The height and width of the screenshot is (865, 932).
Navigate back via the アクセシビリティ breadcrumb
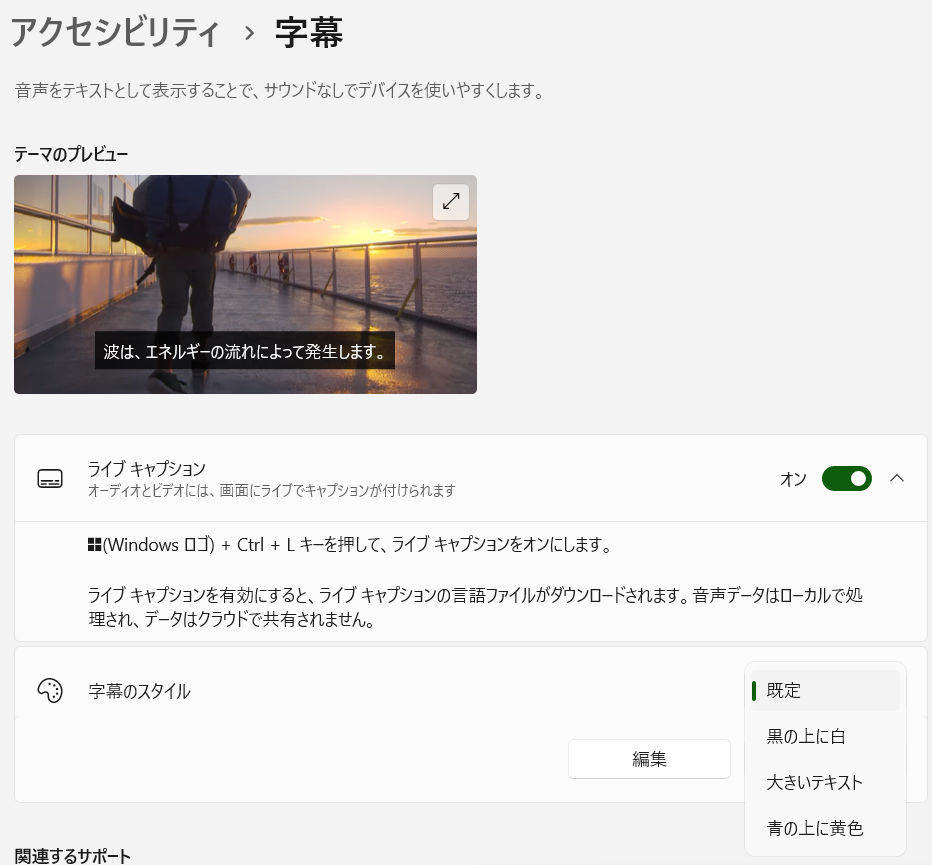click(115, 31)
